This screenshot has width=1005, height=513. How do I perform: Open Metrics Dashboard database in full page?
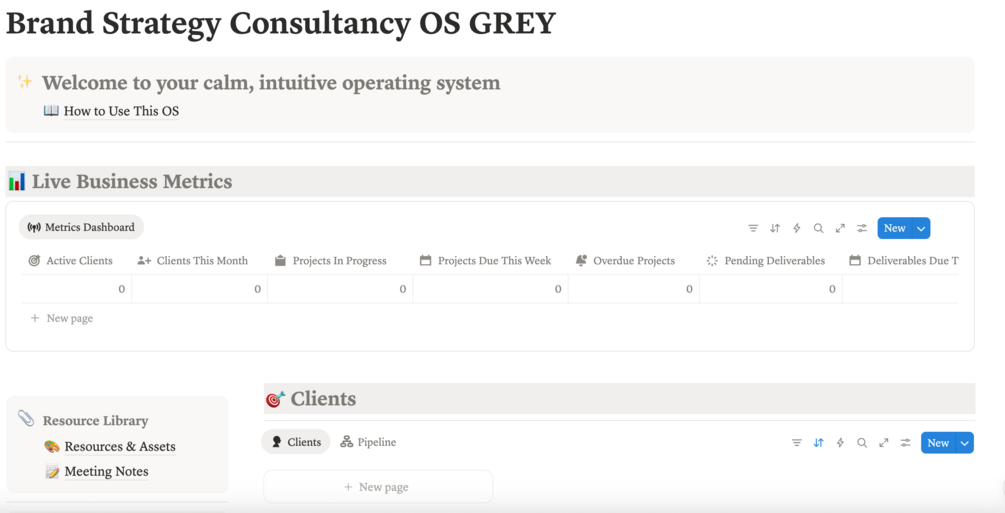840,228
